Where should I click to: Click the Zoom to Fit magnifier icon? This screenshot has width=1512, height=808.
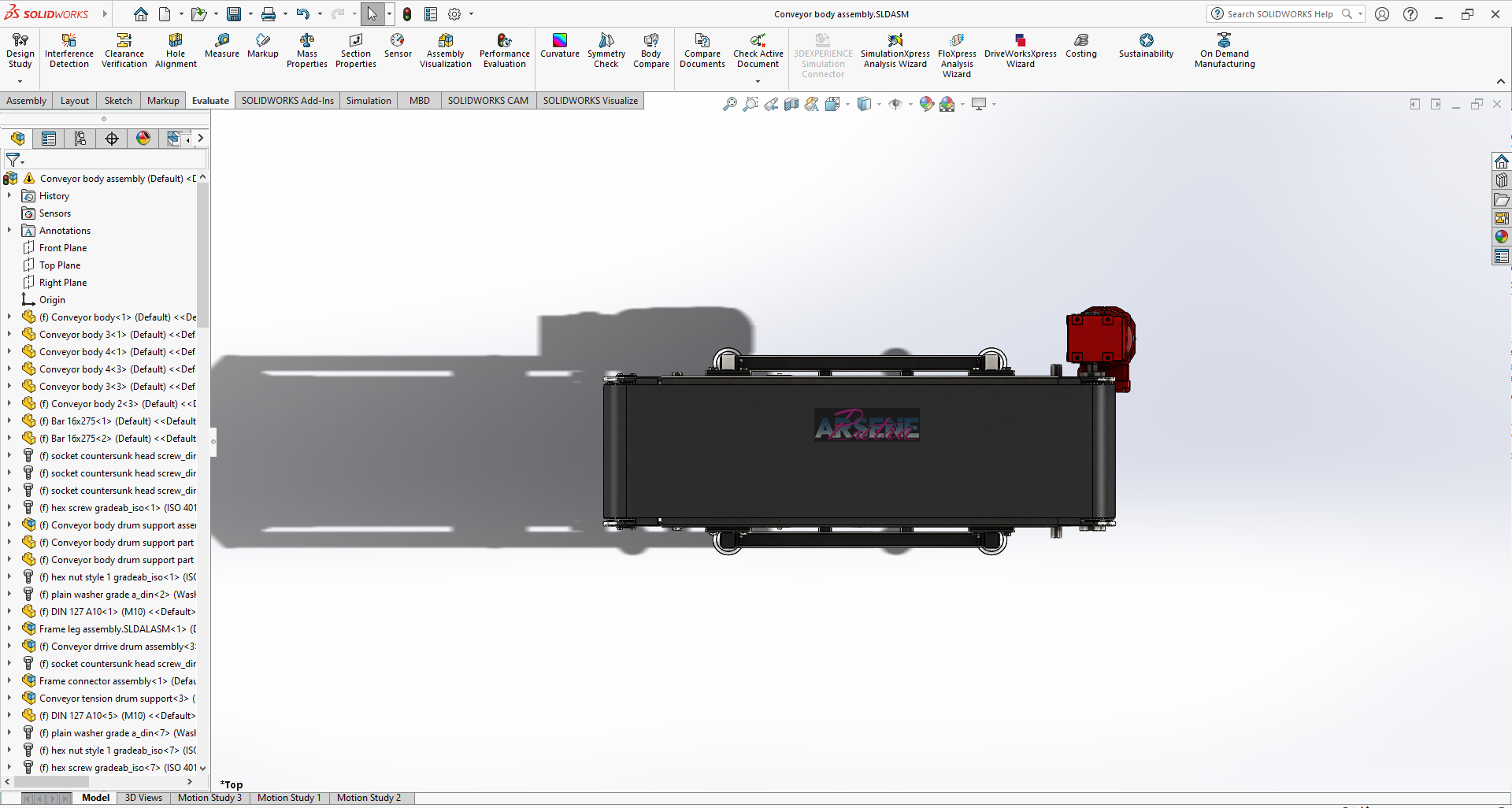point(730,104)
